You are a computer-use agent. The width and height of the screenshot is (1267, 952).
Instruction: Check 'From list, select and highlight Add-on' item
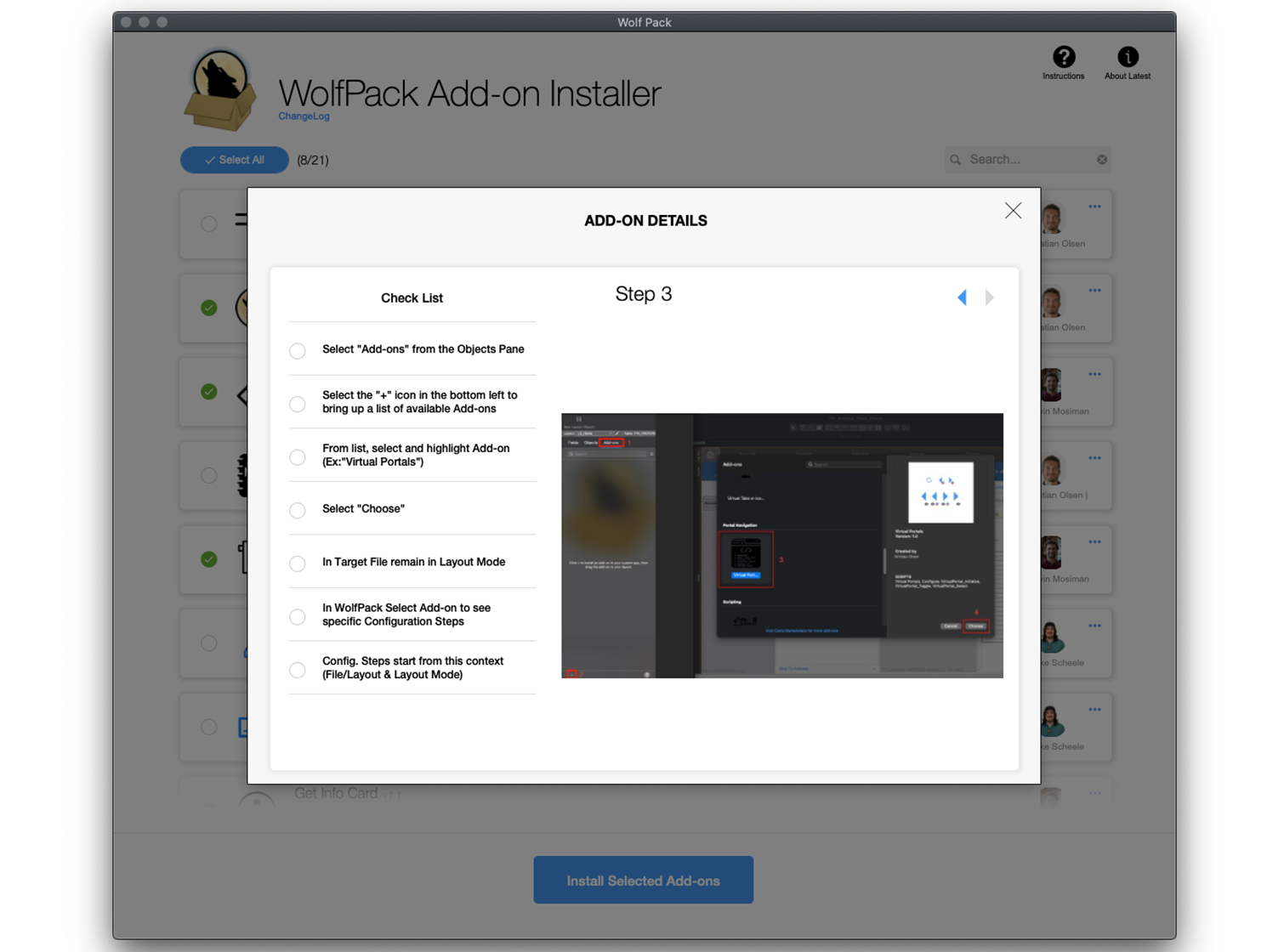point(298,457)
